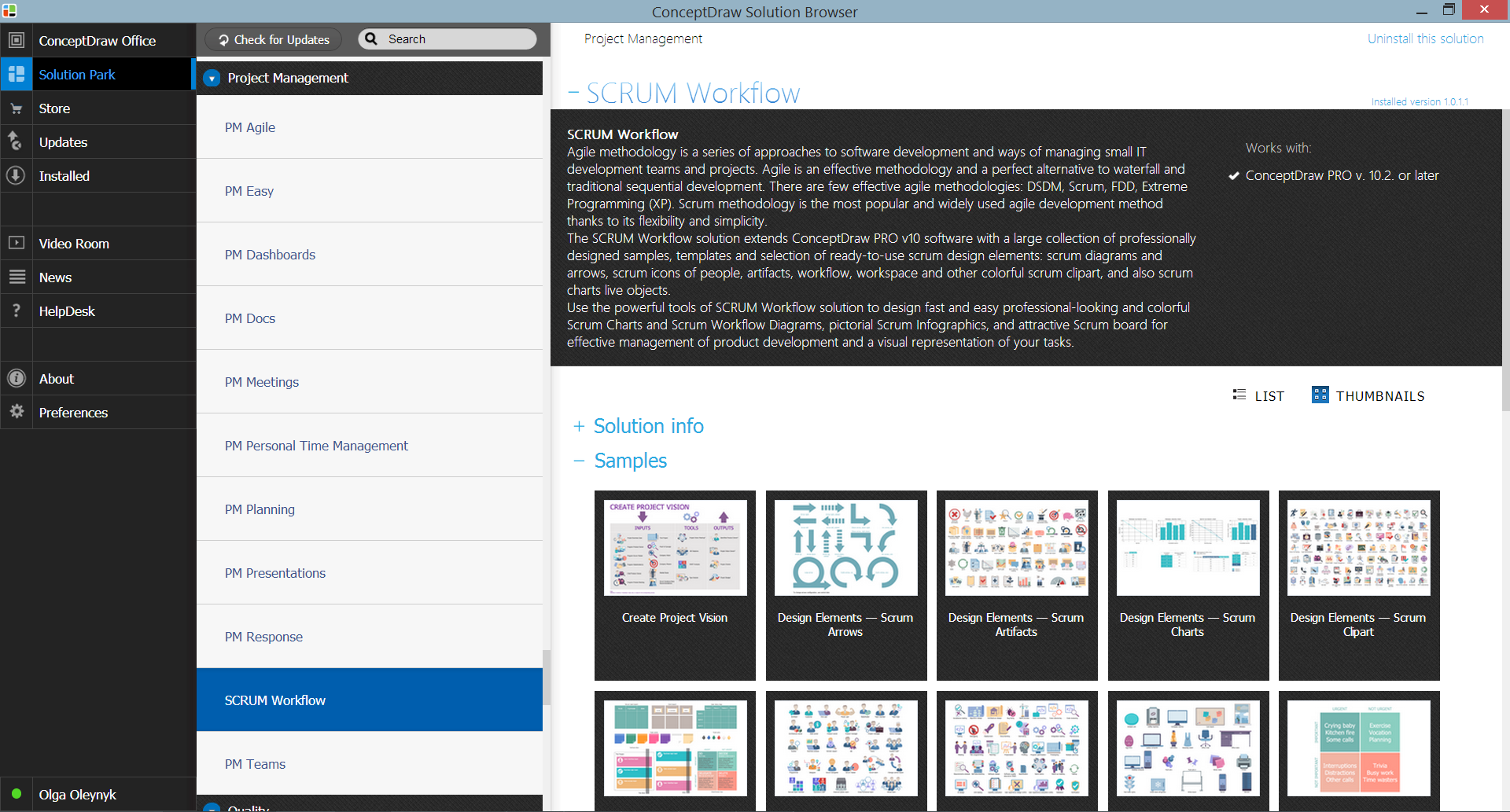Image resolution: width=1510 pixels, height=812 pixels.
Task: Click the About info icon
Action: [x=17, y=378]
